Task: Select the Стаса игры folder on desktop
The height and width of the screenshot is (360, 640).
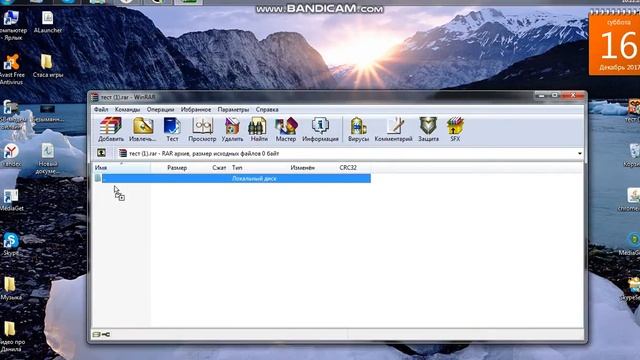Action: (48, 66)
